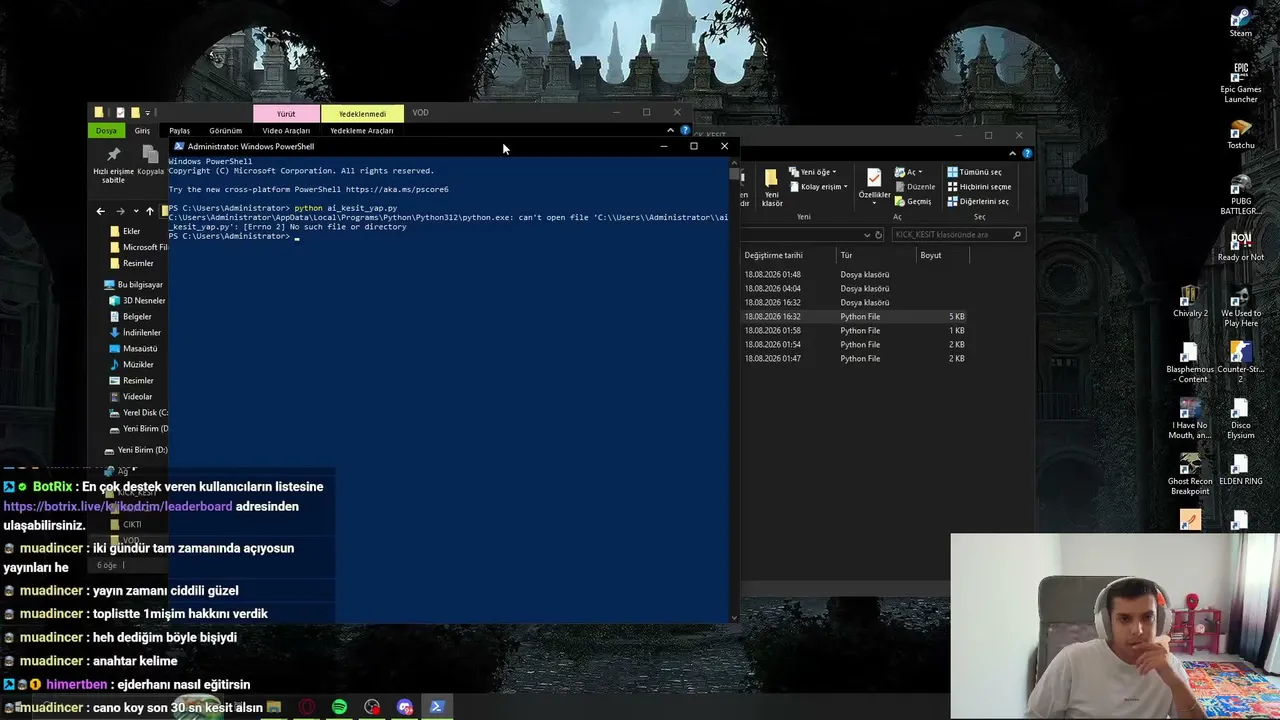Select Bu bilgisayar in the navigation tree
The image size is (1280, 720).
132,285
